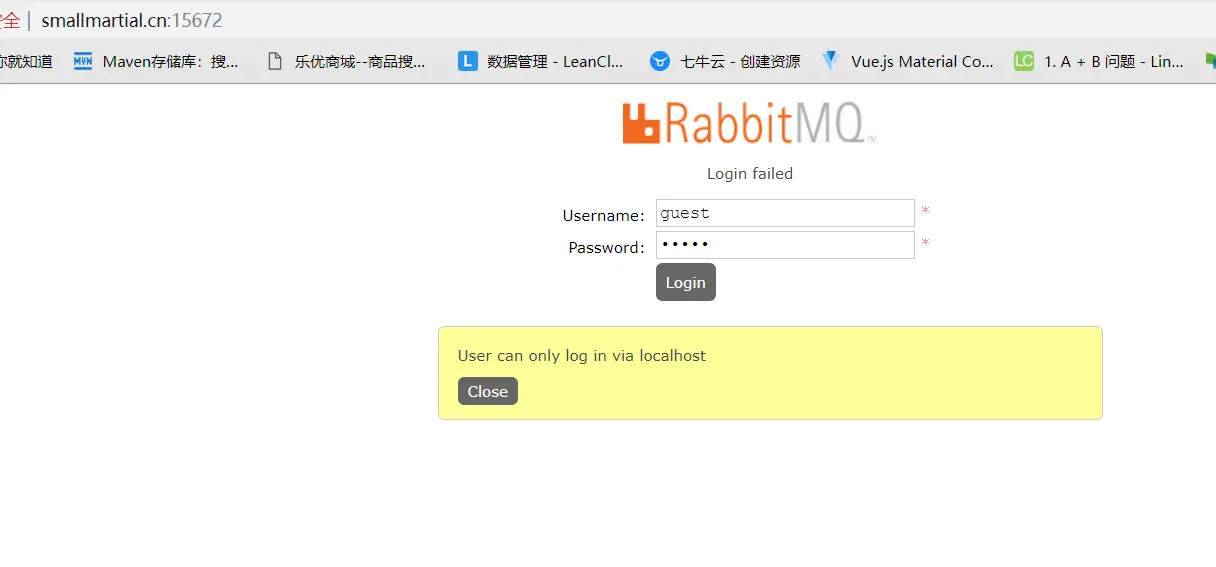Open the LintCode A + B 问题 bookmark icon
This screenshot has width=1216, height=567.
click(1024, 61)
